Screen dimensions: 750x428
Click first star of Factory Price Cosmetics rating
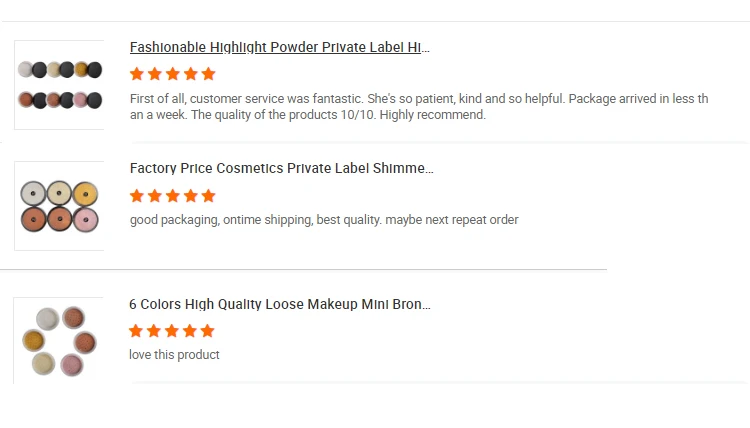coord(137,196)
